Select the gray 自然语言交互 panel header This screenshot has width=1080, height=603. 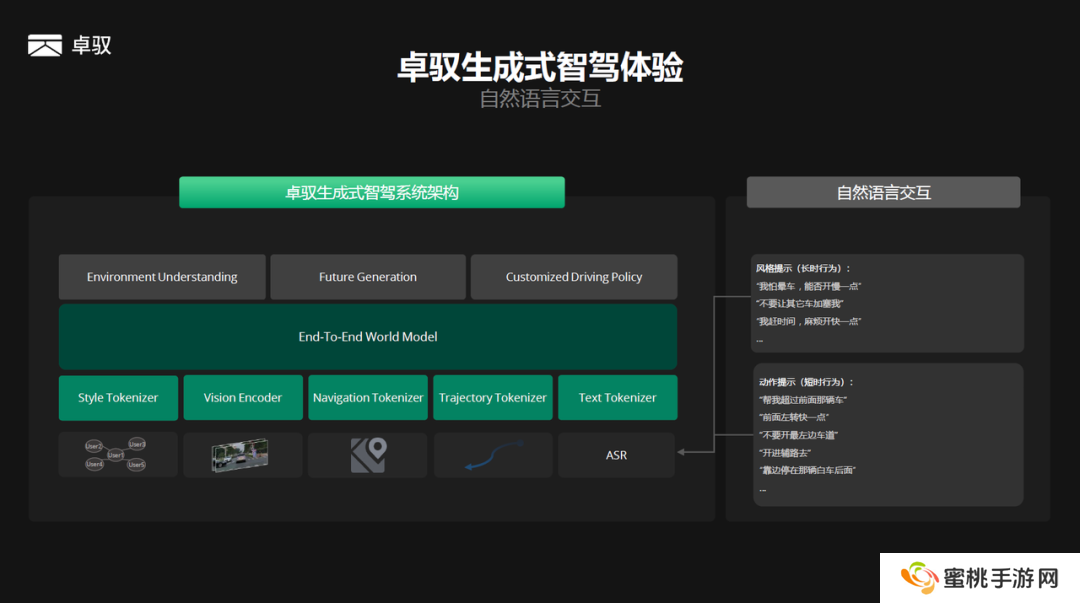[883, 192]
